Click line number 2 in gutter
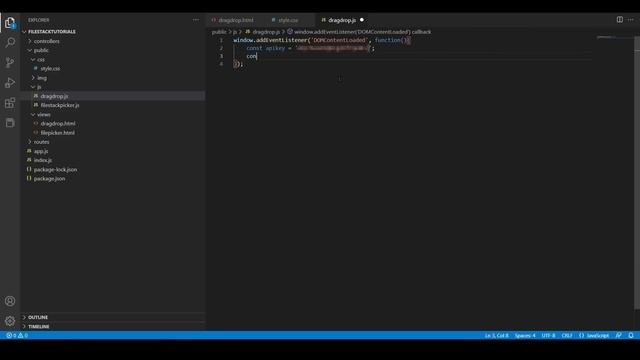 pos(221,48)
